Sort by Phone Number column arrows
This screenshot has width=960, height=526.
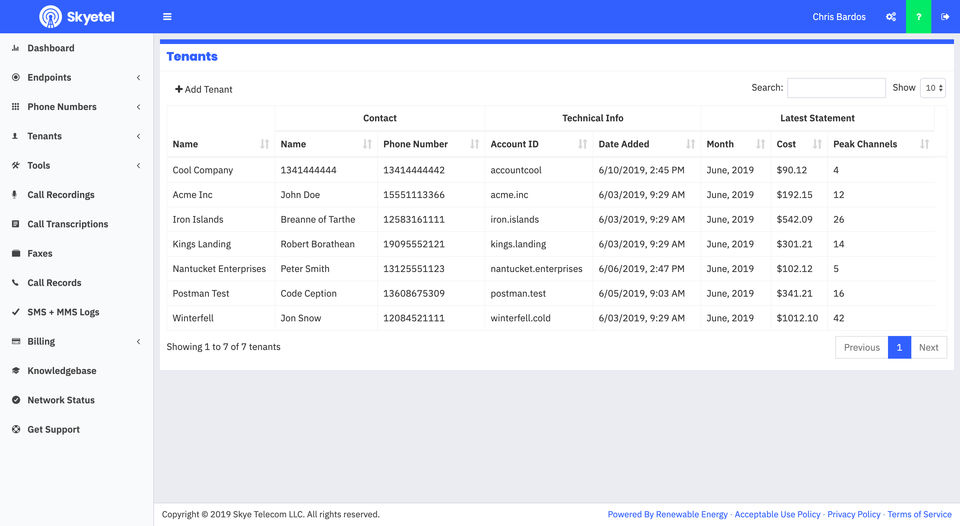point(474,144)
